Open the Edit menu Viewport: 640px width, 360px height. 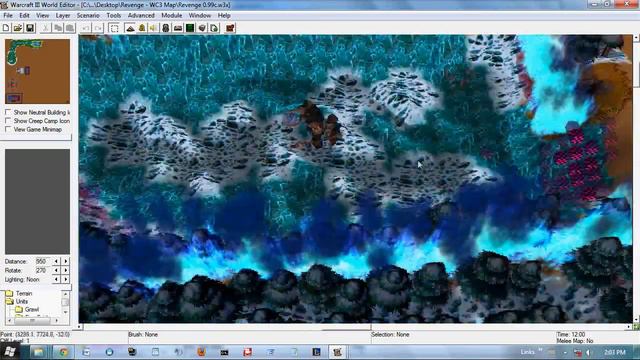(x=24, y=16)
